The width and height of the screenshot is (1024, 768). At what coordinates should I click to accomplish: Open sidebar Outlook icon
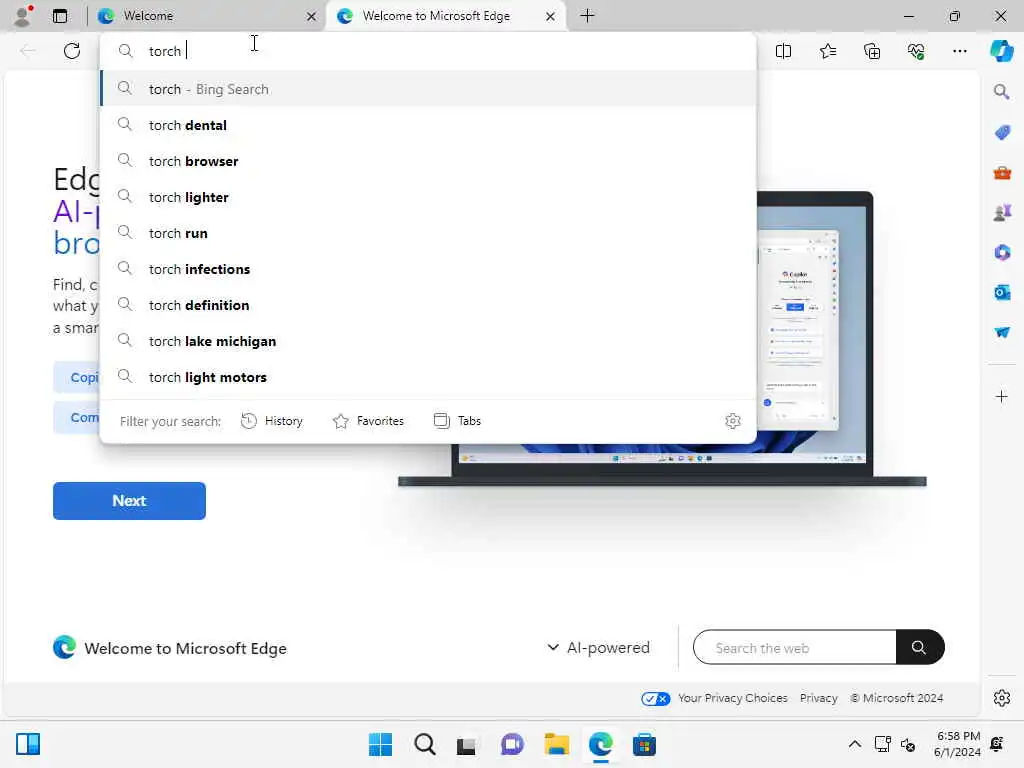(1002, 293)
